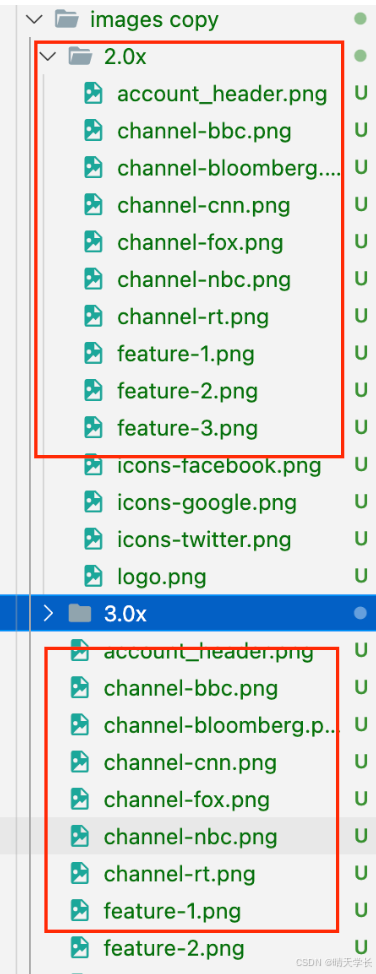
Task: Click the 3.0x folder icon
Action: 80,614
